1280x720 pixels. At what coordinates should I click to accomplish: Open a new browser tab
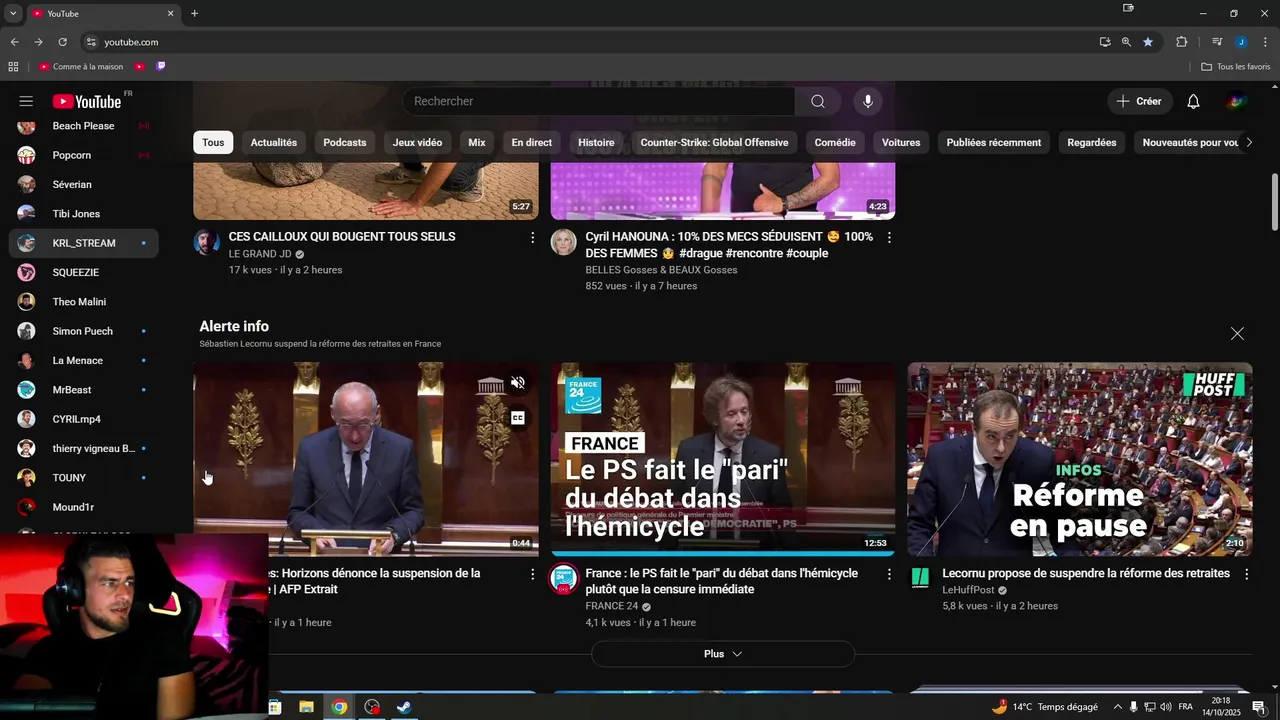pos(194,14)
